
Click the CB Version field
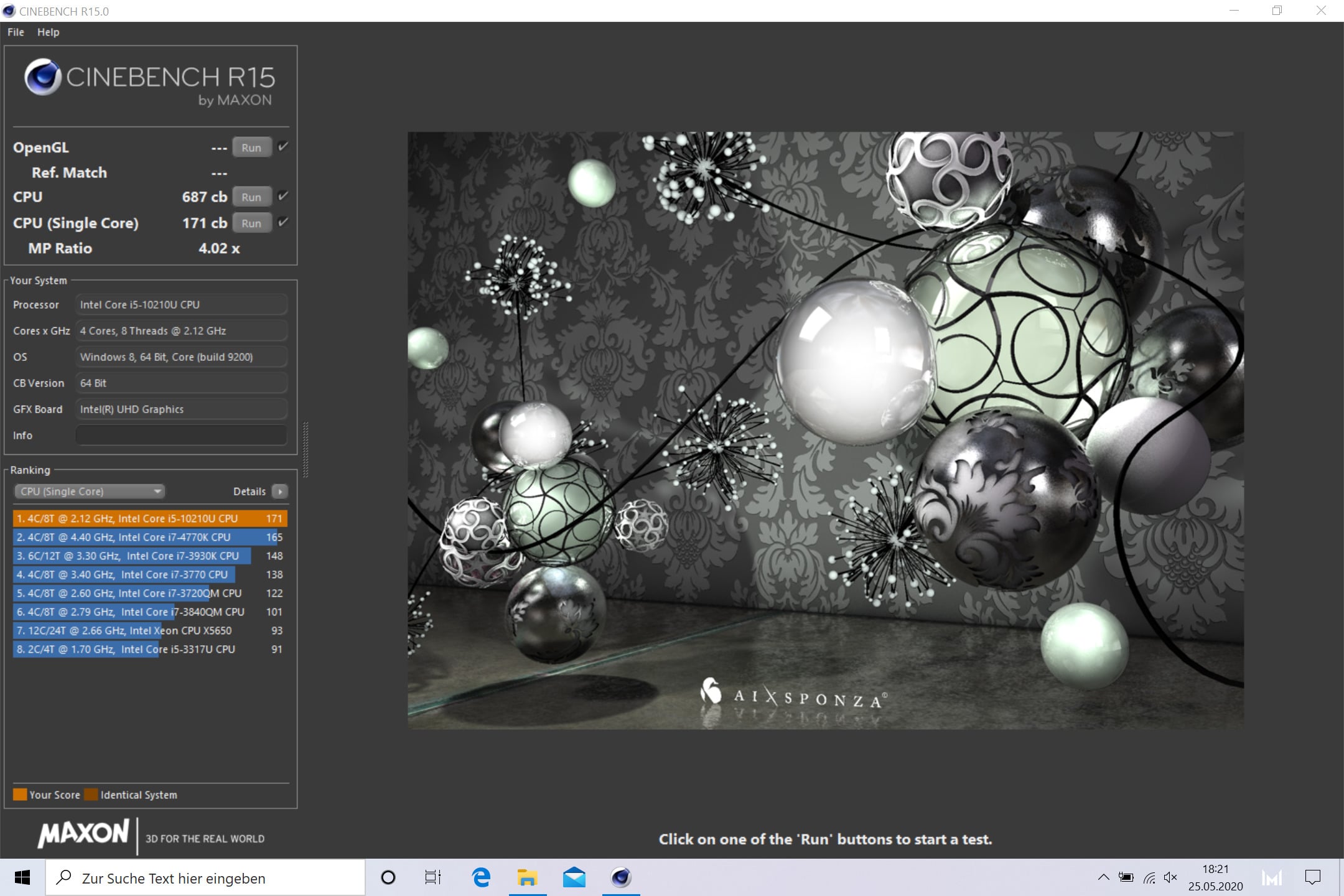coord(181,383)
